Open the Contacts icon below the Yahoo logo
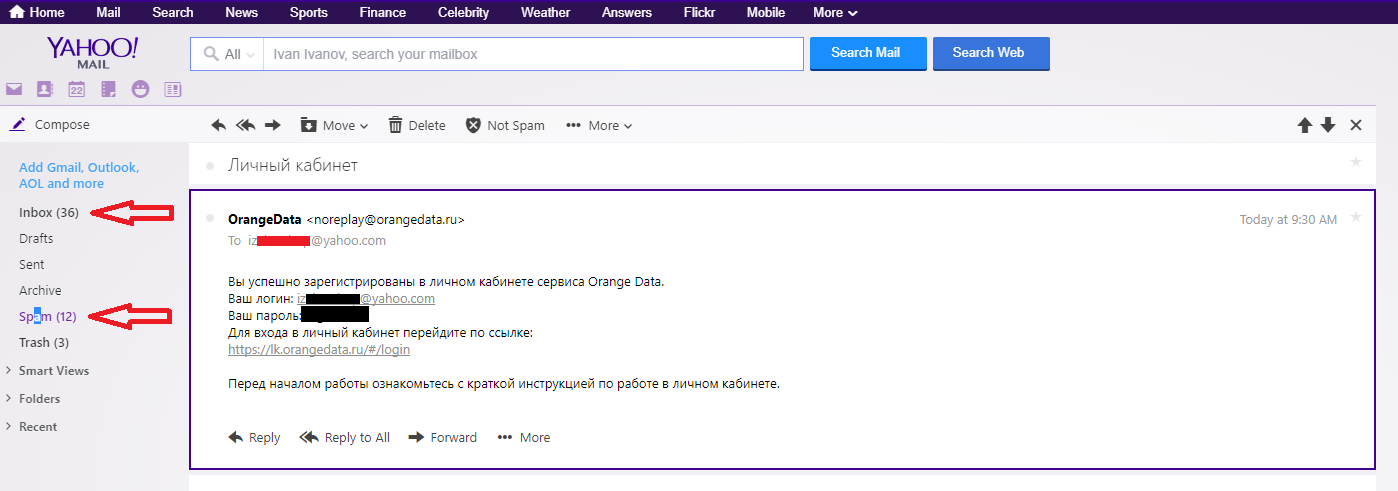 click(x=44, y=89)
